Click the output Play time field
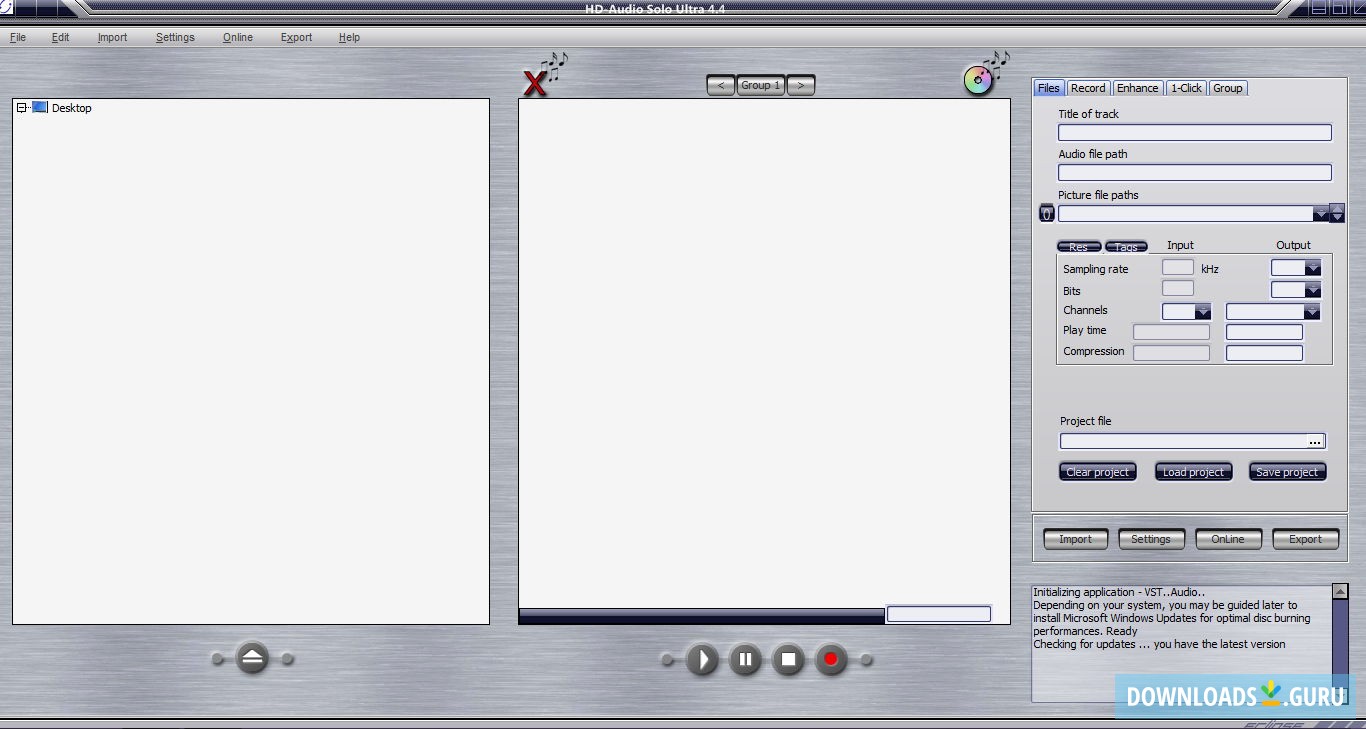The height and width of the screenshot is (729, 1366). [1265, 332]
